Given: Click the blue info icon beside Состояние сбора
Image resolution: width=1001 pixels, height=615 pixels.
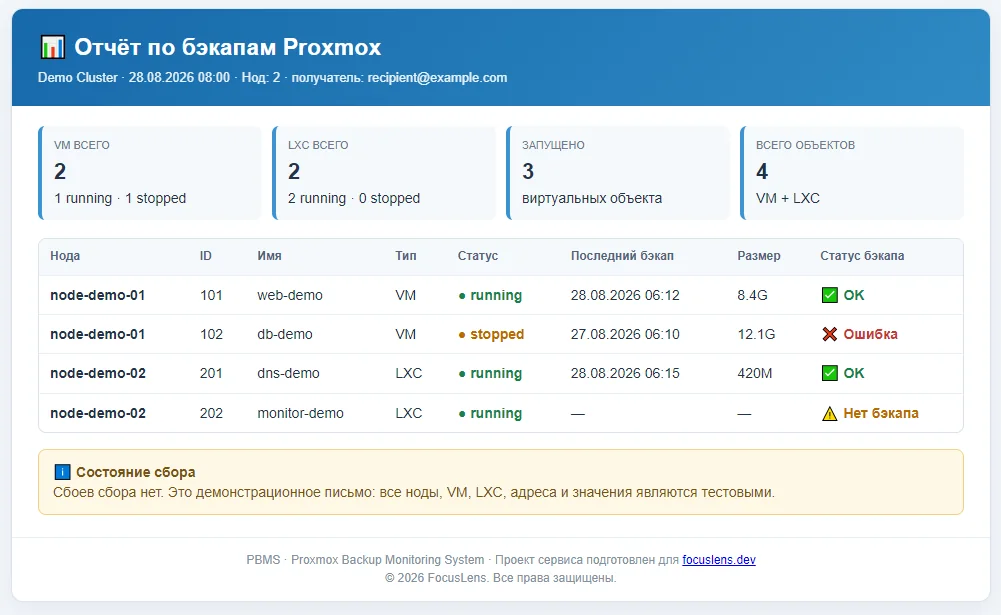Looking at the screenshot, I should point(63,472).
